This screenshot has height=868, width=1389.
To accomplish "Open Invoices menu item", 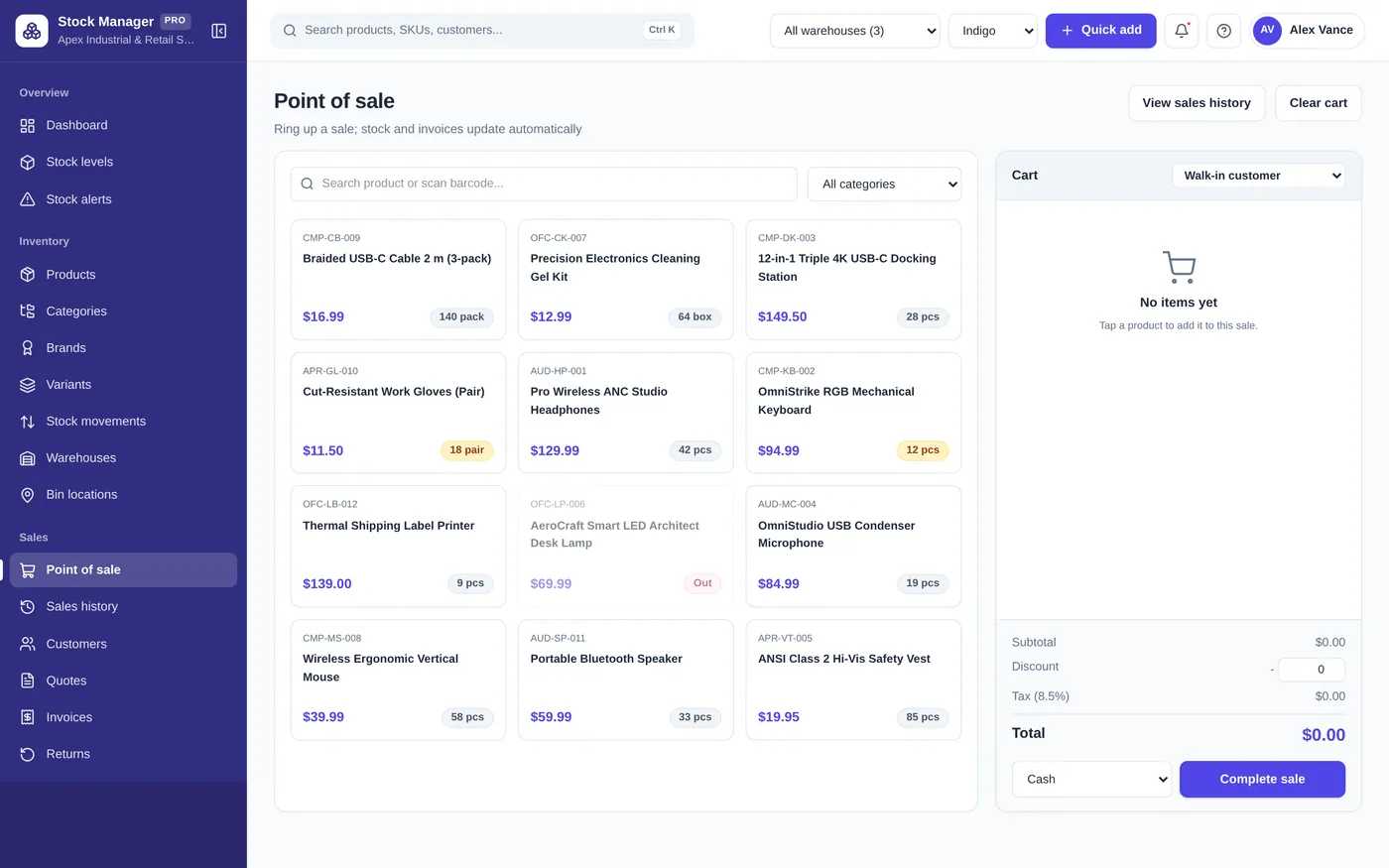I will (x=124, y=717).
